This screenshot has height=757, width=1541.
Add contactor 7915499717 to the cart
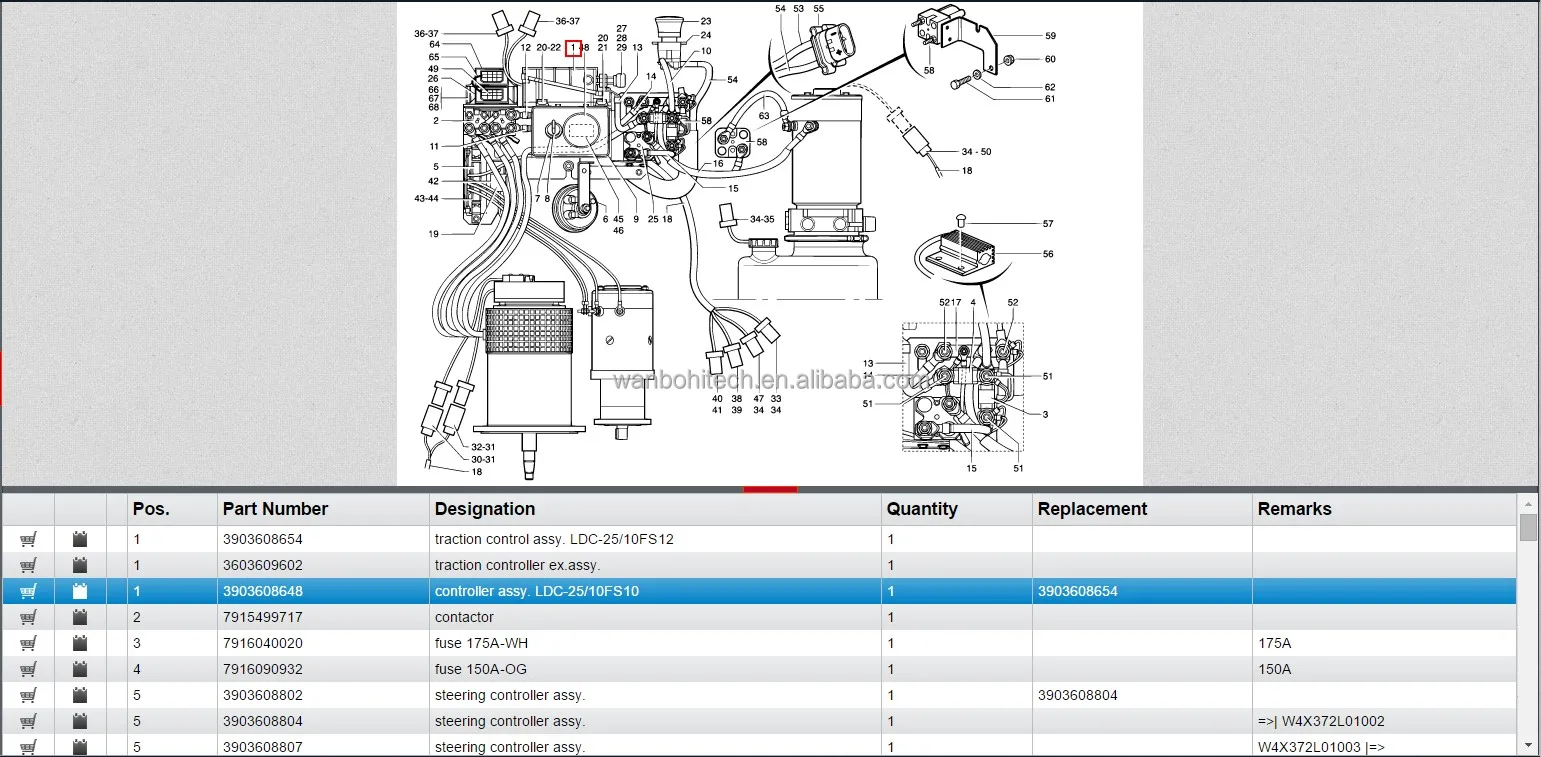click(x=28, y=617)
